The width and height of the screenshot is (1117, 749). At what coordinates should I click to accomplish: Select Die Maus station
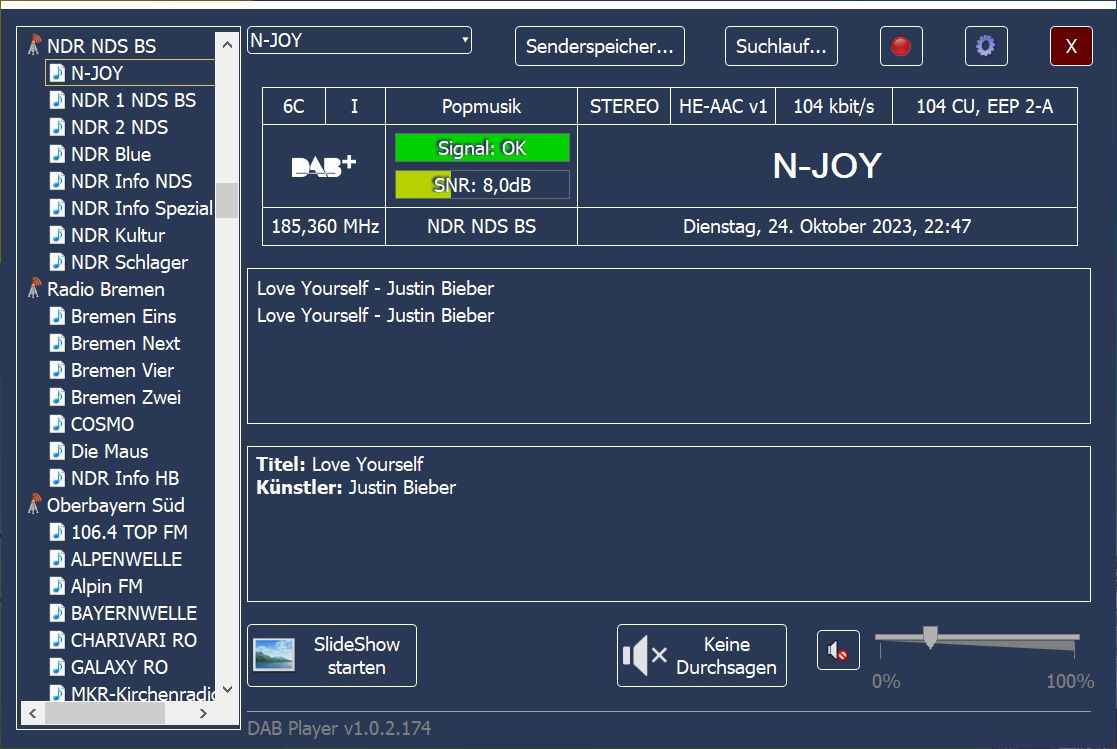pyautogui.click(x=109, y=451)
